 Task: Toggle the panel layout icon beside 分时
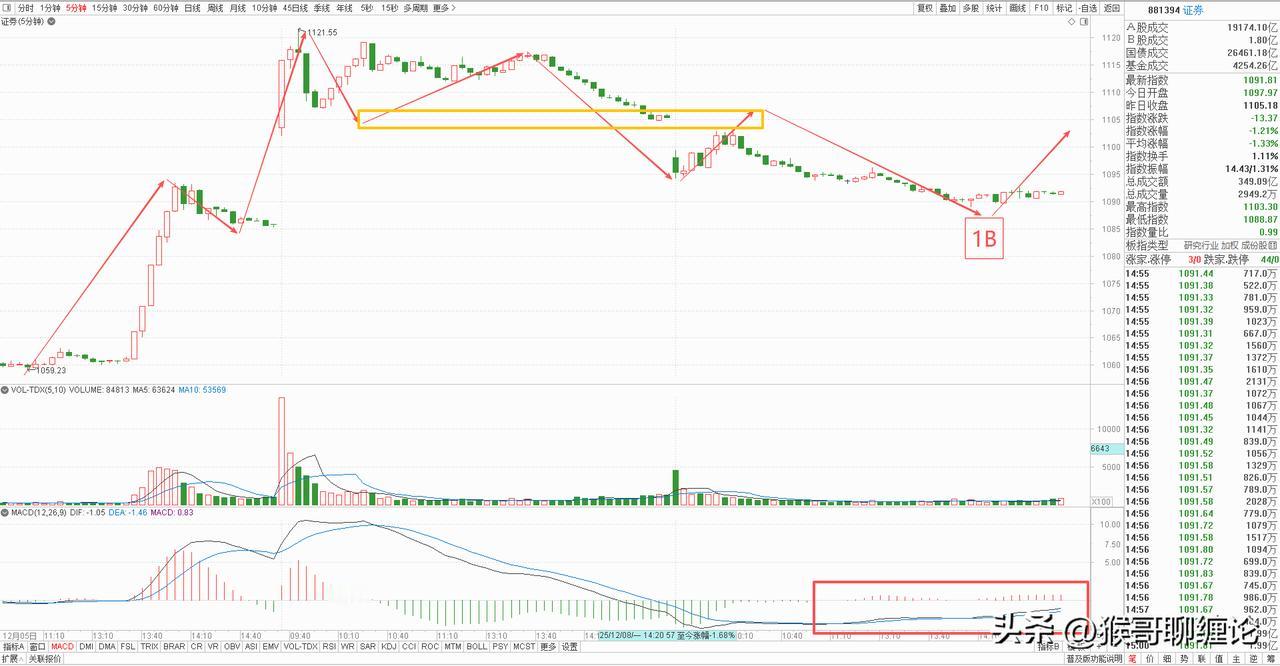8,7
